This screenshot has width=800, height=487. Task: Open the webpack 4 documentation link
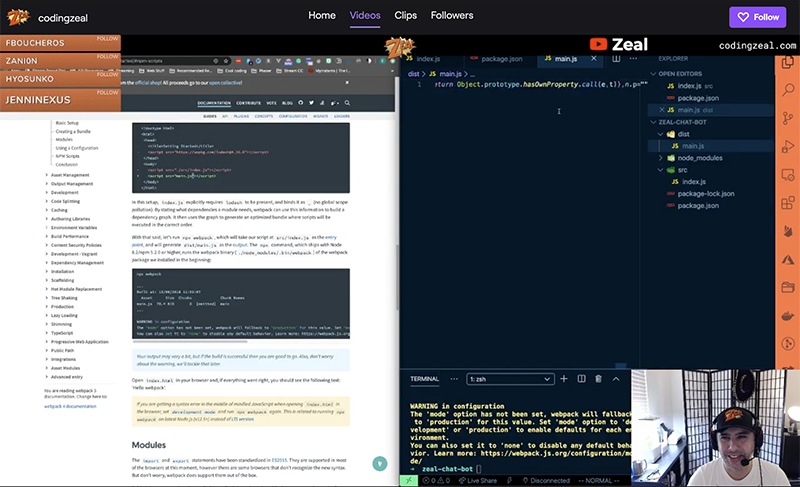click(x=70, y=406)
